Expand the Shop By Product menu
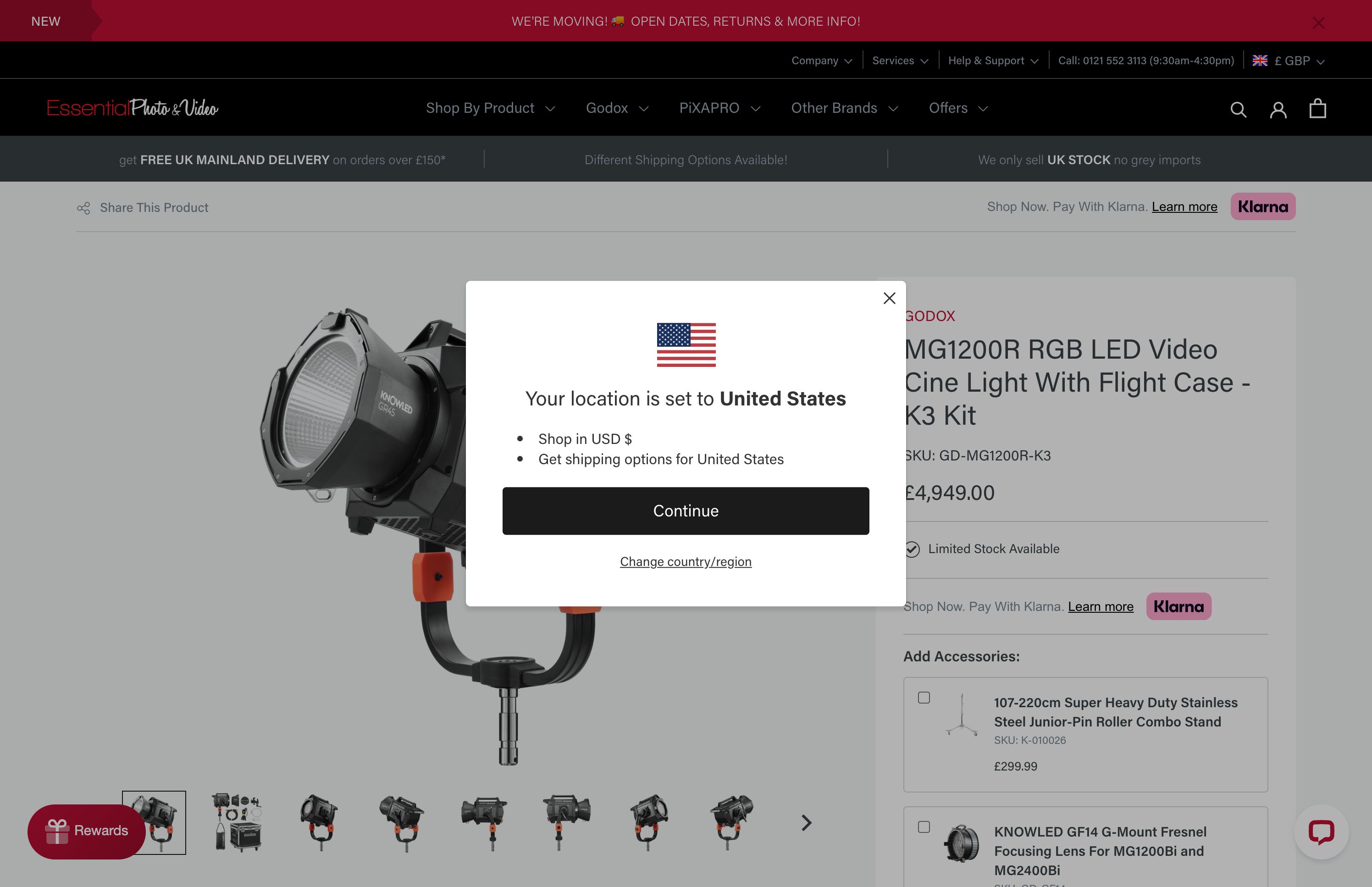This screenshot has width=1372, height=887. point(491,108)
